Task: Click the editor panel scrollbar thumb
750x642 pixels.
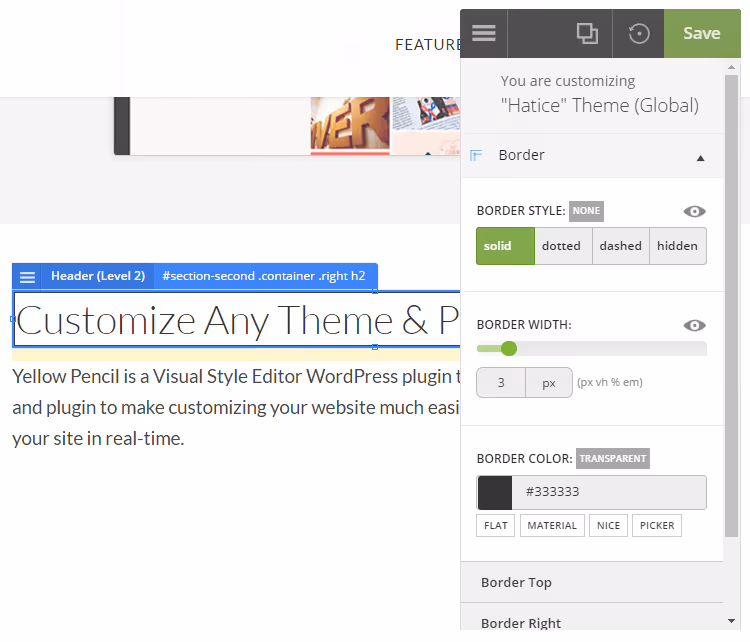Action: coord(731,306)
